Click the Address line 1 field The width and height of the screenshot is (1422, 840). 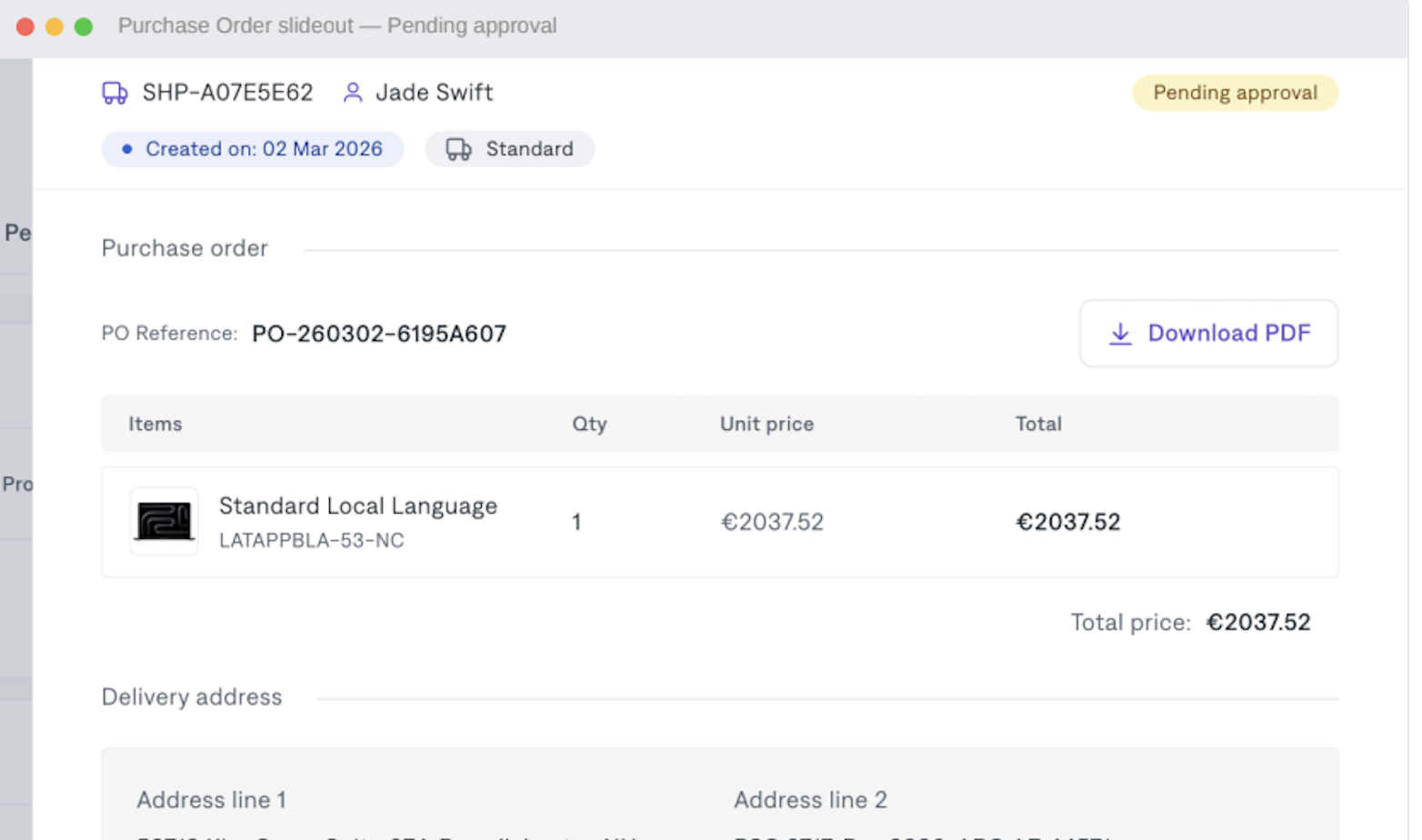[x=211, y=800]
